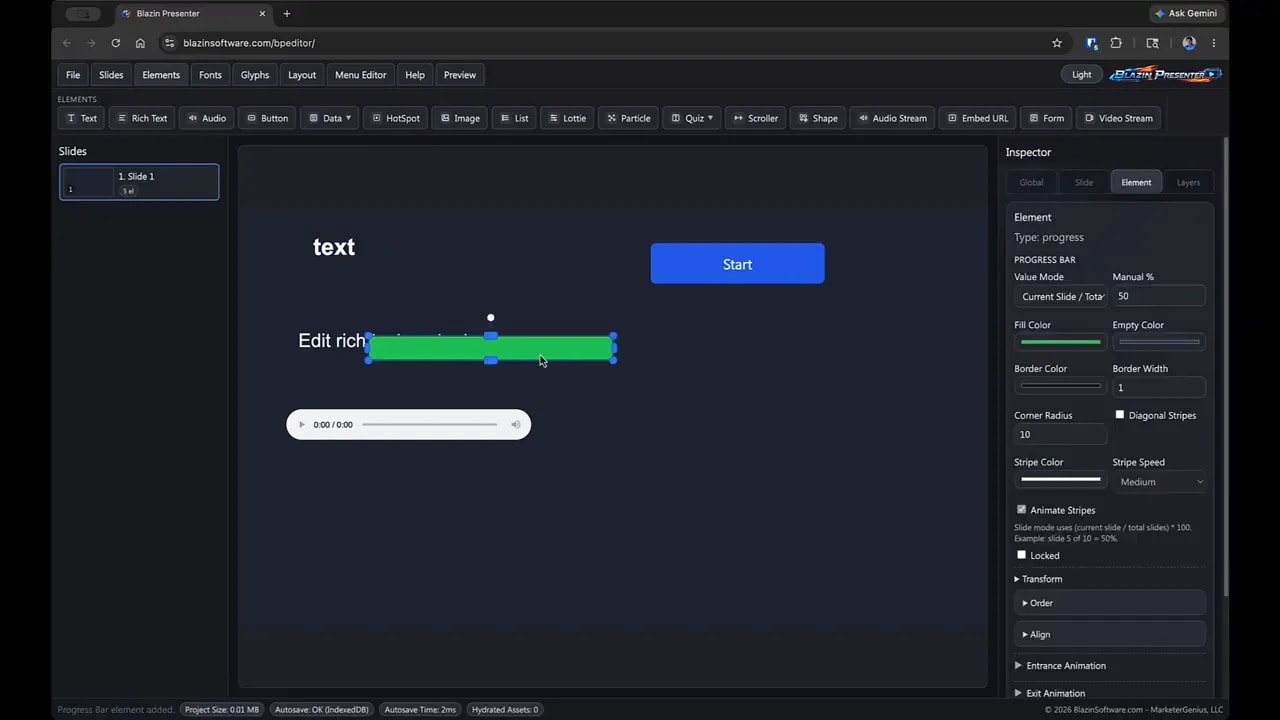
Task: Open the Empty Color swatch
Action: tap(1159, 342)
